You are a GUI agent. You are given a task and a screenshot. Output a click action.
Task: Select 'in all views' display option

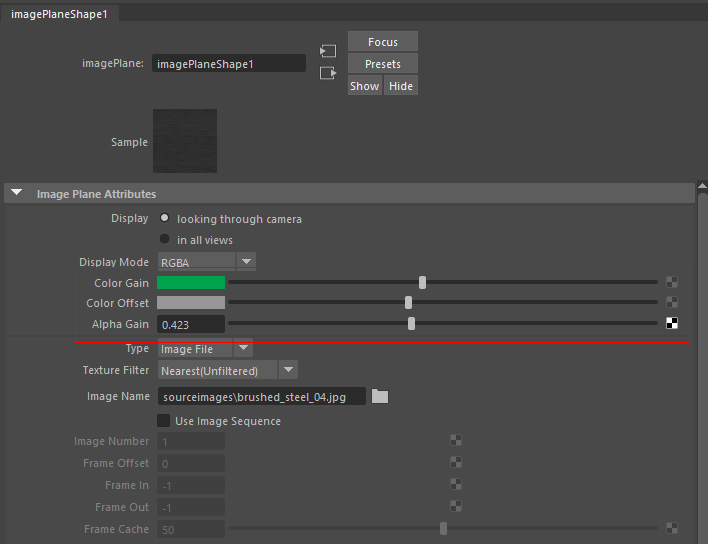pyautogui.click(x=165, y=240)
